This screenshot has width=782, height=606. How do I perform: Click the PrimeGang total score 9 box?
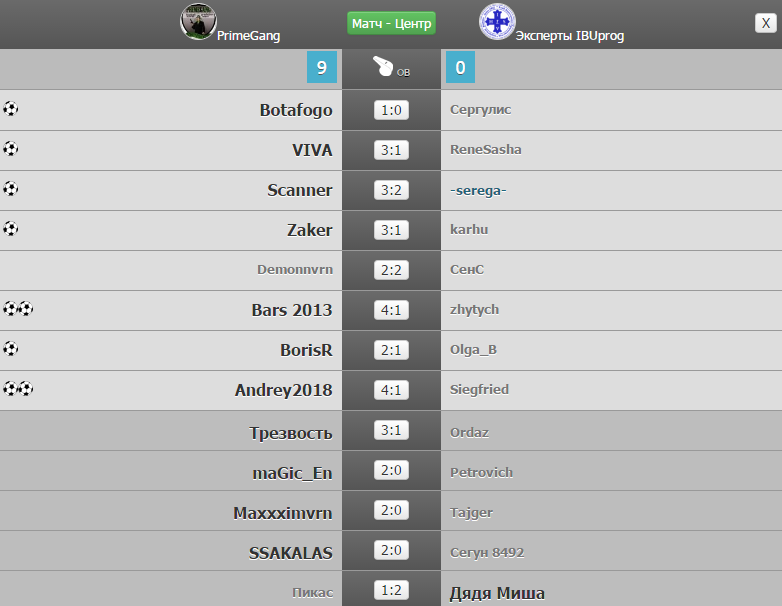point(322,67)
